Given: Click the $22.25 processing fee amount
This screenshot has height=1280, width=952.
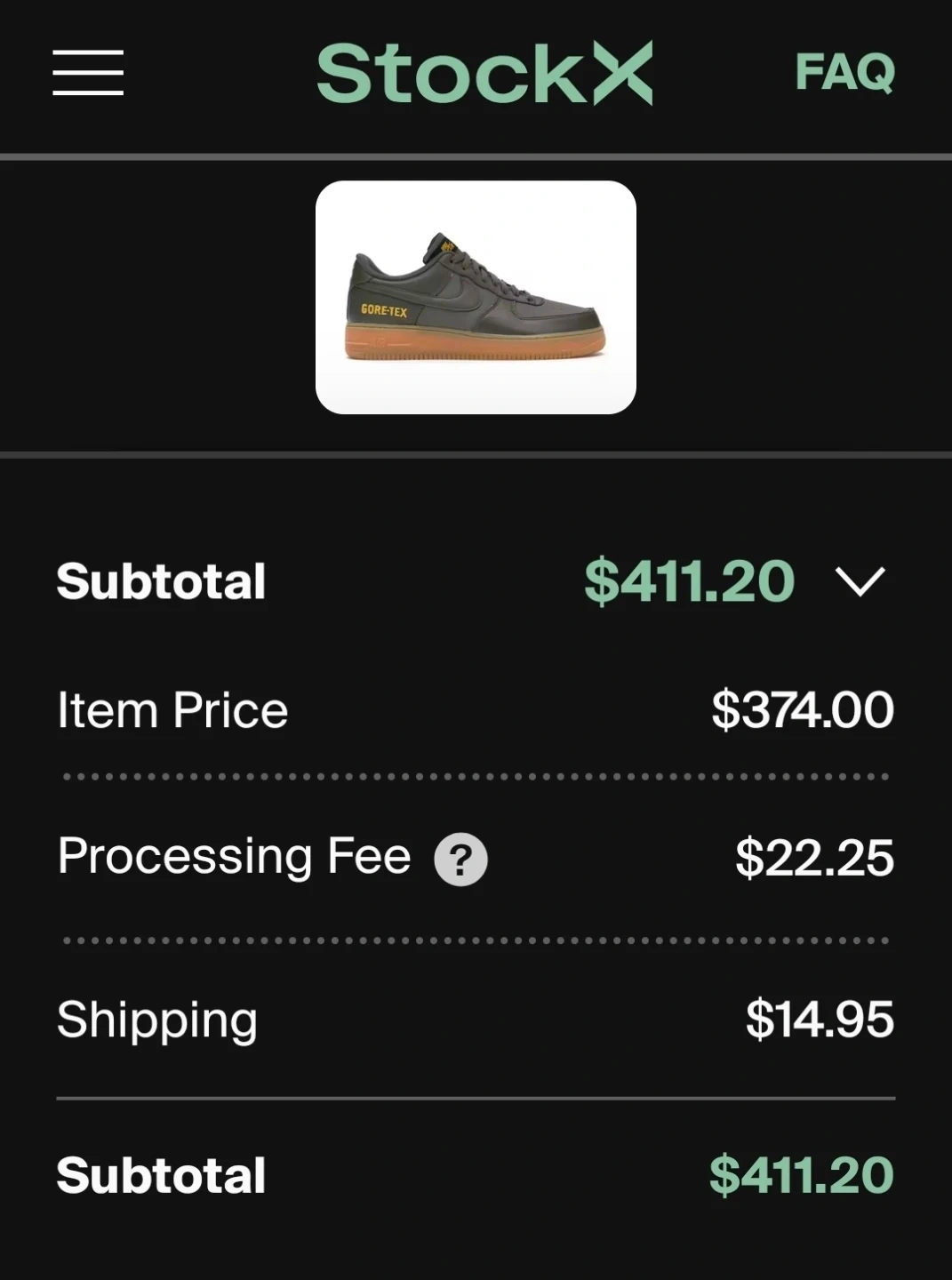Looking at the screenshot, I should 814,858.
